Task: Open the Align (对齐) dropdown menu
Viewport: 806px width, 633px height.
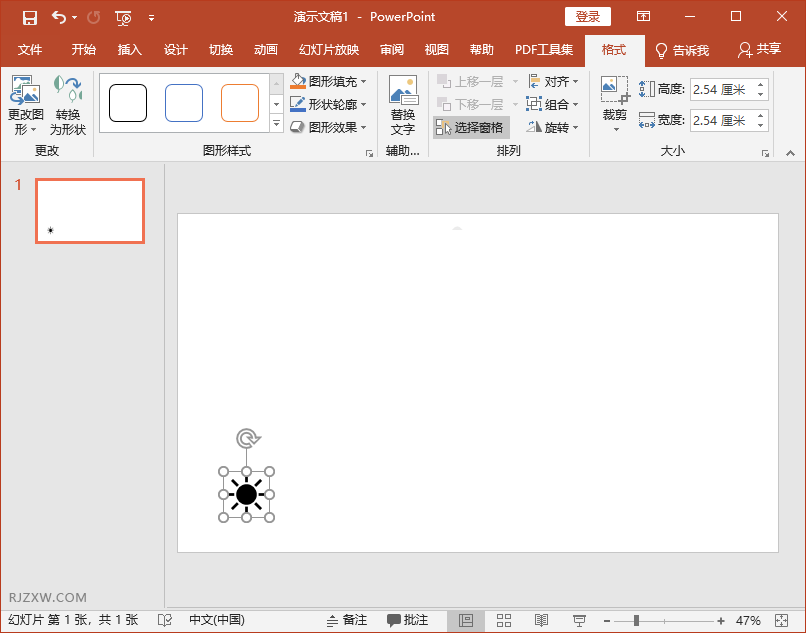Action: pos(553,82)
